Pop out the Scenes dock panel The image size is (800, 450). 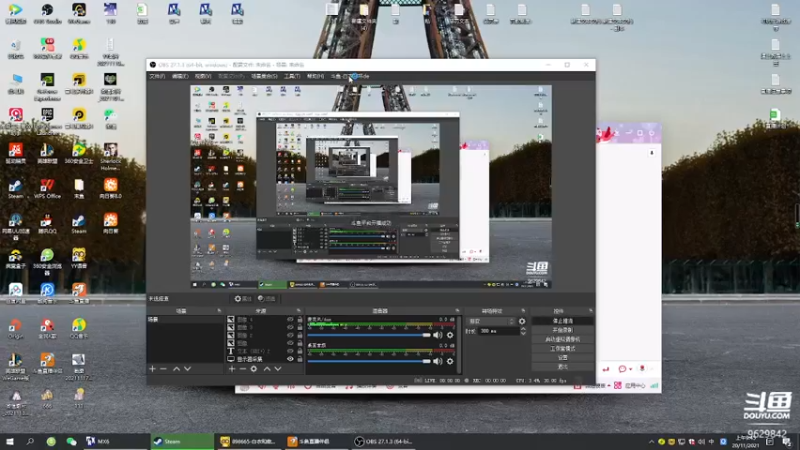[219, 311]
